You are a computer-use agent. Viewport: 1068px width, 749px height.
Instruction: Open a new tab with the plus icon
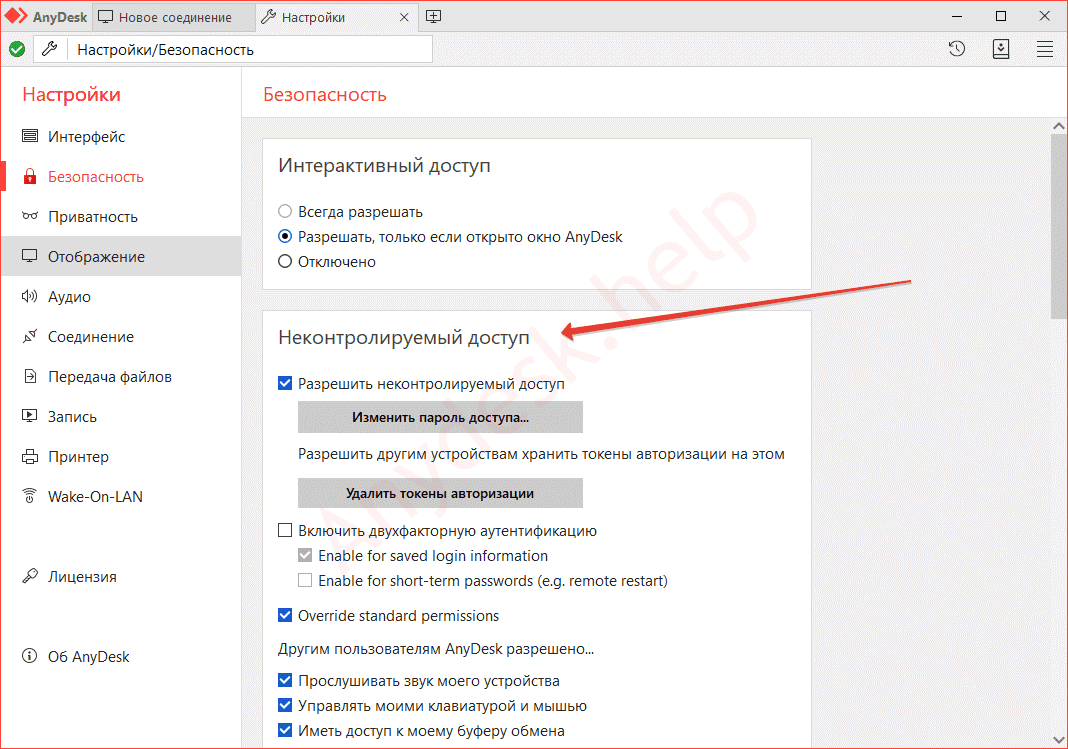[x=433, y=16]
